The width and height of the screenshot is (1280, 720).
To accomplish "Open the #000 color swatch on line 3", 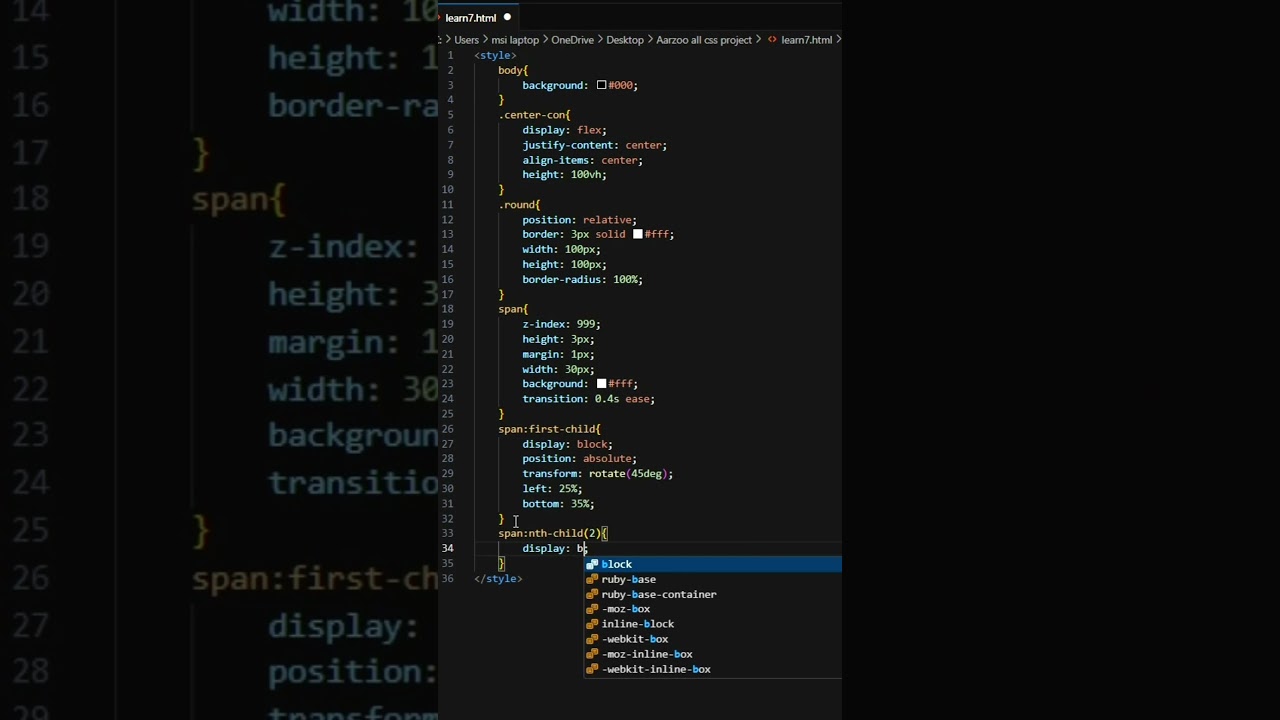I will click(x=601, y=85).
